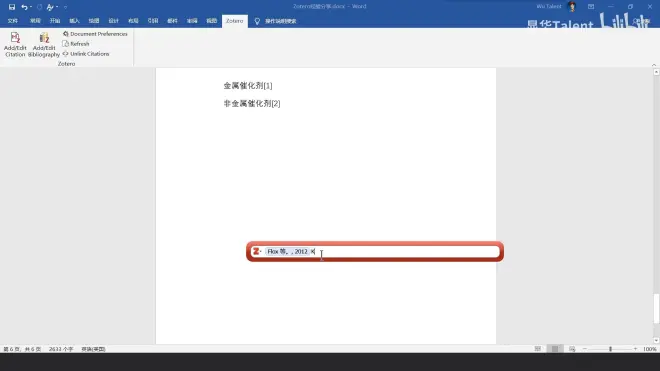This screenshot has width=660, height=371.
Task: Click the text style quick access icon
Action: pyautogui.click(x=50, y=7)
